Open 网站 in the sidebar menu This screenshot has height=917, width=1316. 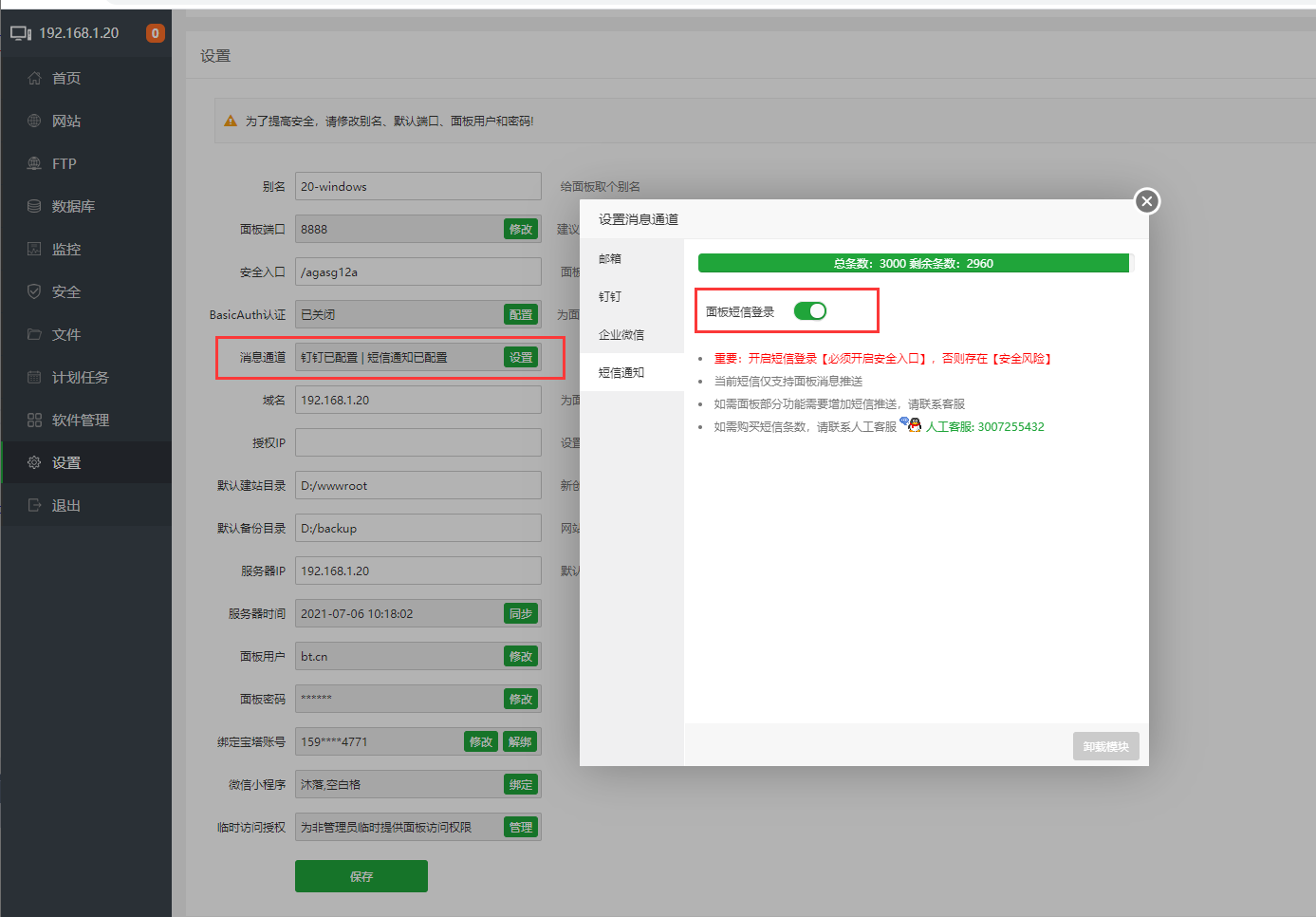tap(86, 121)
